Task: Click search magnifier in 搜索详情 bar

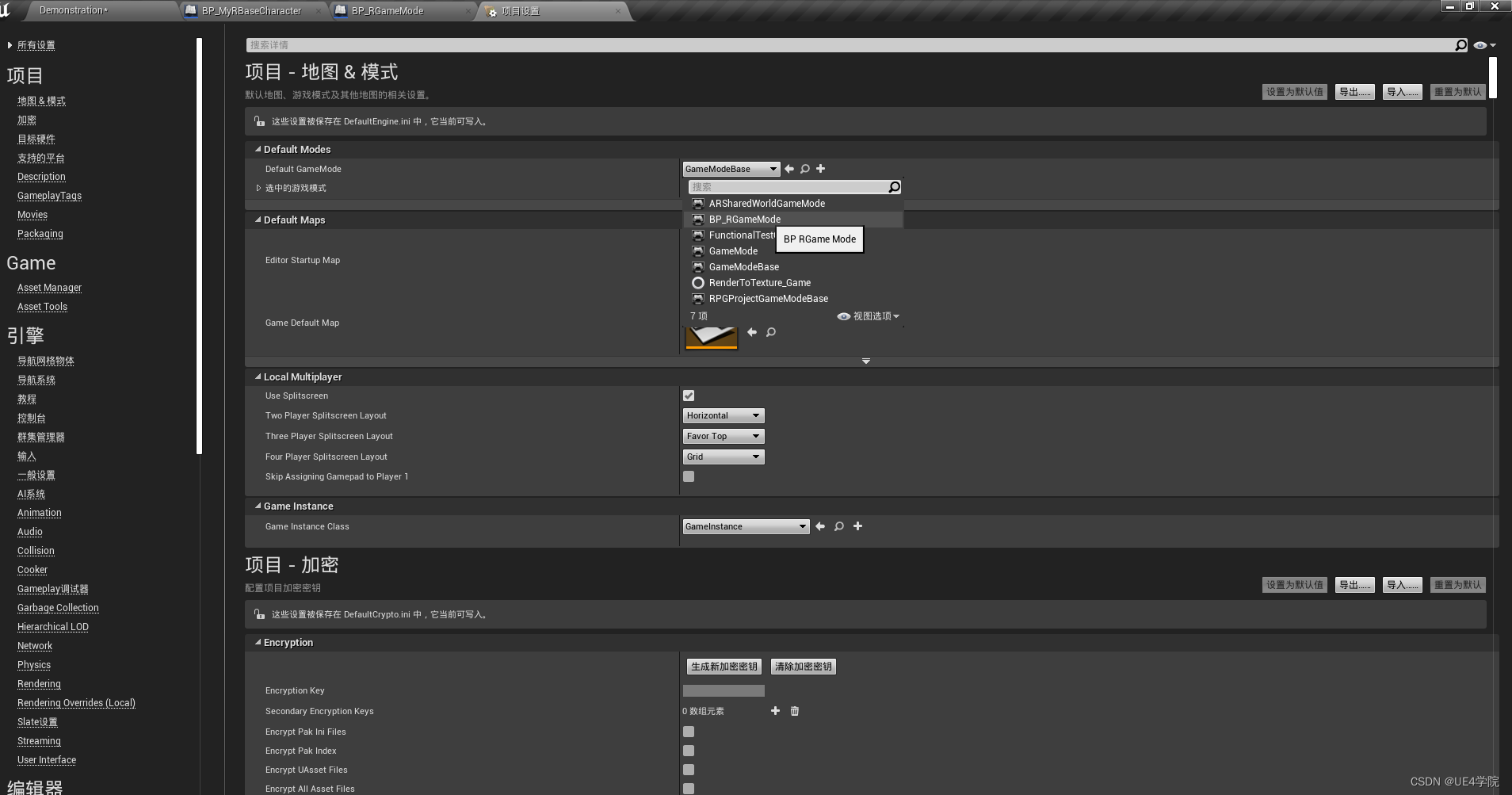Action: pyautogui.click(x=1460, y=45)
